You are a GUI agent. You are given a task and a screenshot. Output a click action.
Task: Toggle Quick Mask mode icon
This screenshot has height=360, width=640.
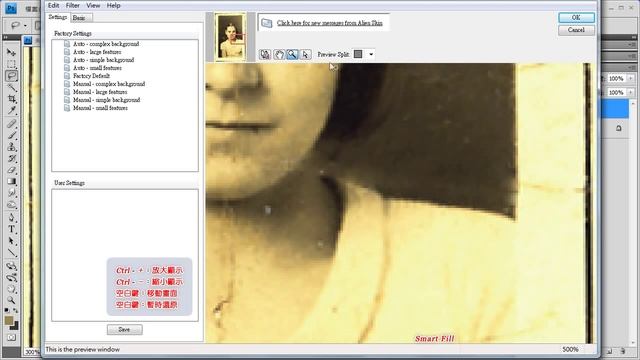11,338
